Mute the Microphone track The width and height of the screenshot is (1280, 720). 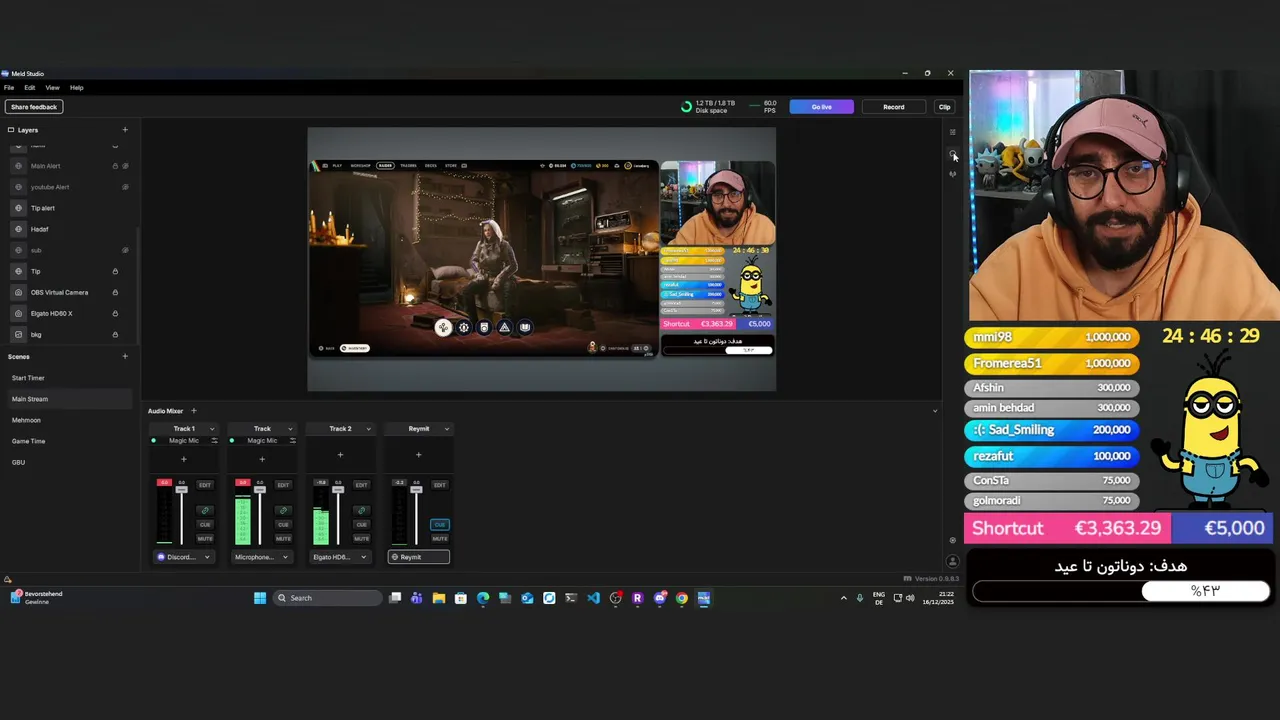coord(283,539)
